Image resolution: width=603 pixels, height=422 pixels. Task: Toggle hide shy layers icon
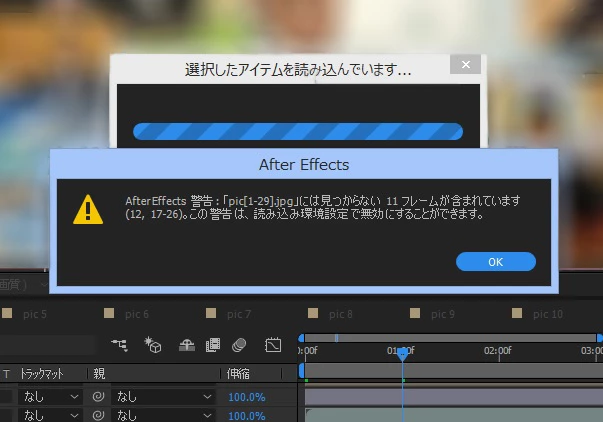click(187, 345)
